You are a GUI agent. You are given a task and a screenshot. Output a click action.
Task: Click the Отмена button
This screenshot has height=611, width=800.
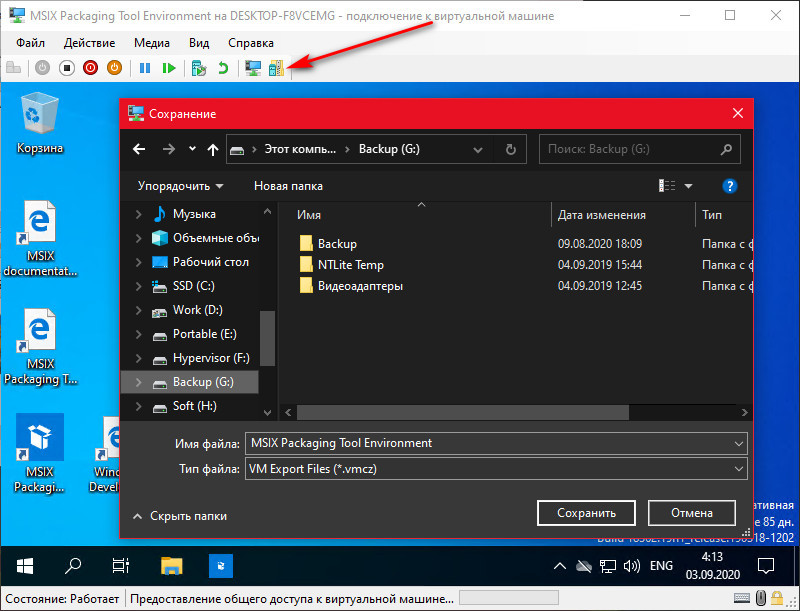click(692, 513)
